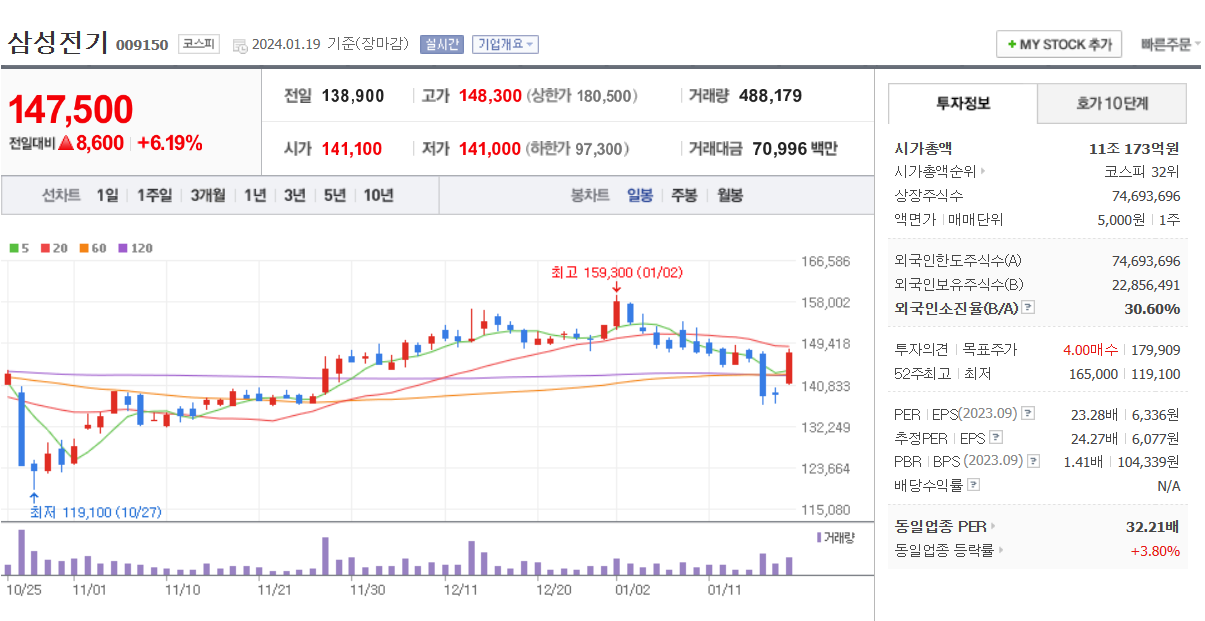Open the 빠른주문 dropdown
The image size is (1205, 621).
[1170, 44]
